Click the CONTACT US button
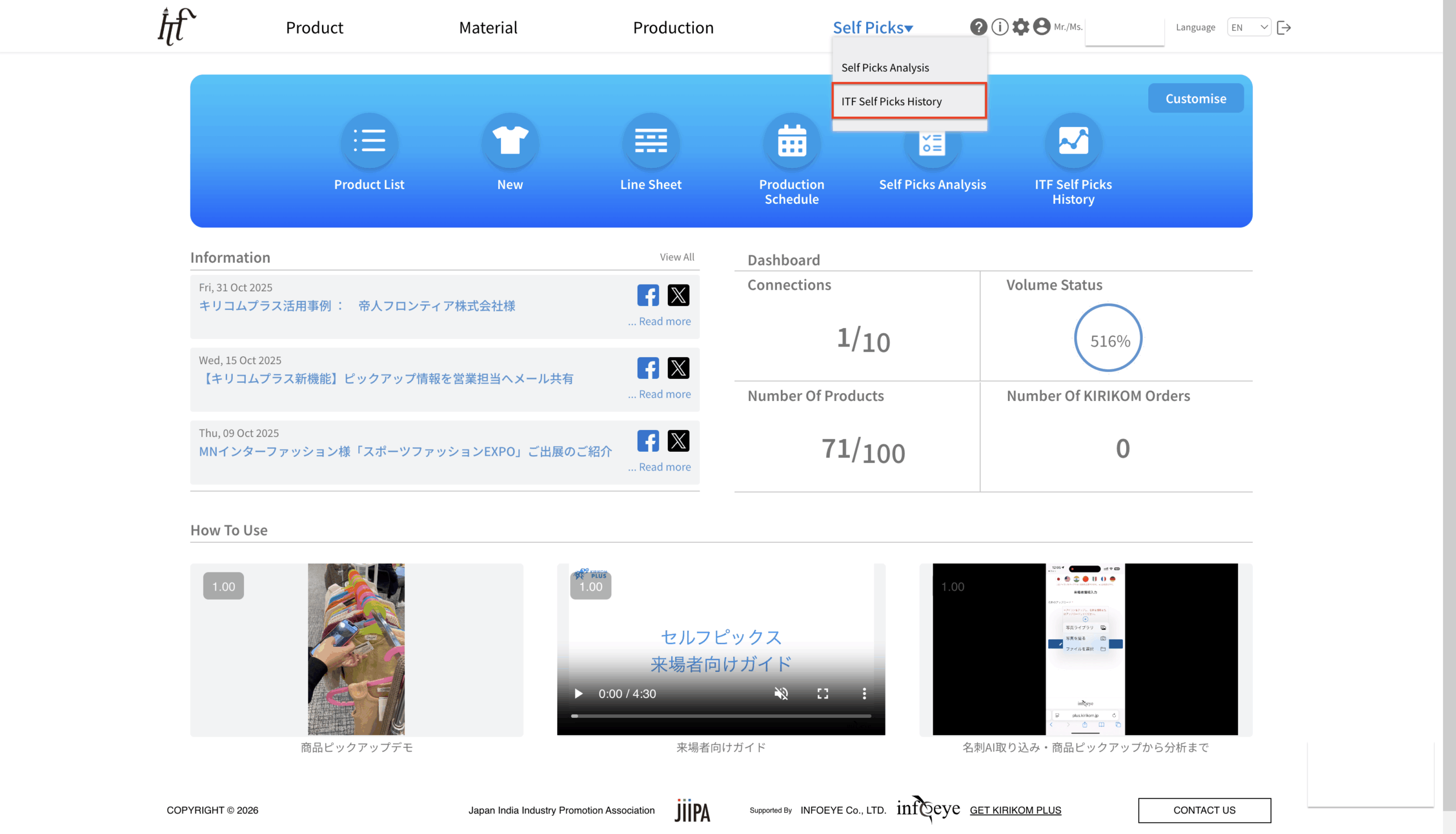The width and height of the screenshot is (1456, 834). (1204, 810)
